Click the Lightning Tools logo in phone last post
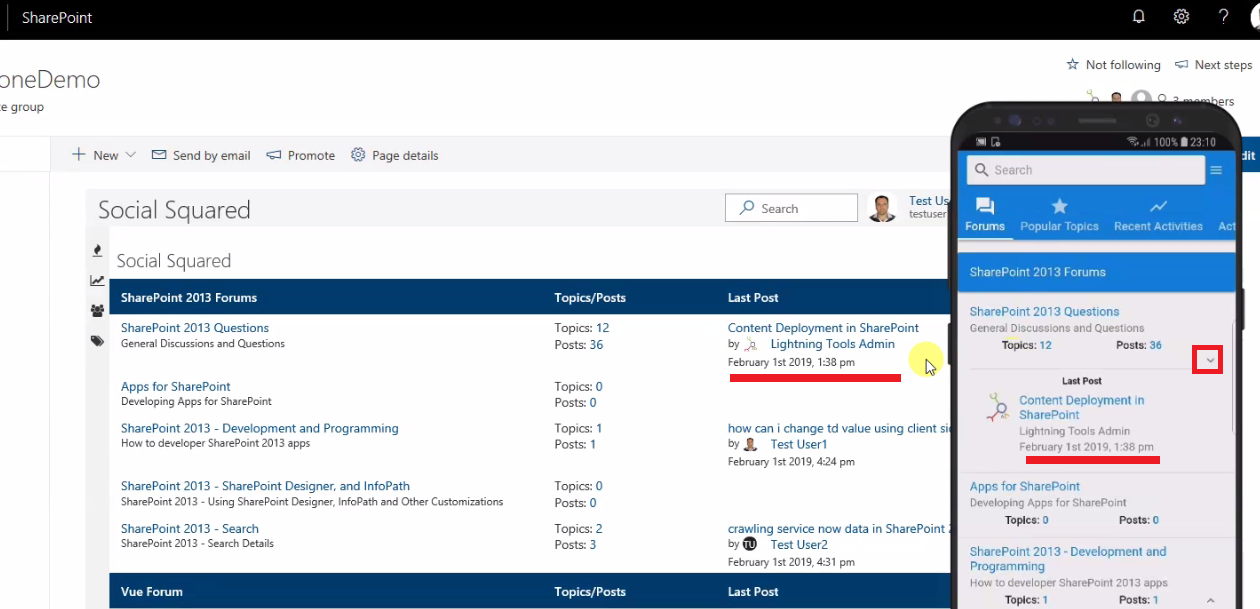 996,407
